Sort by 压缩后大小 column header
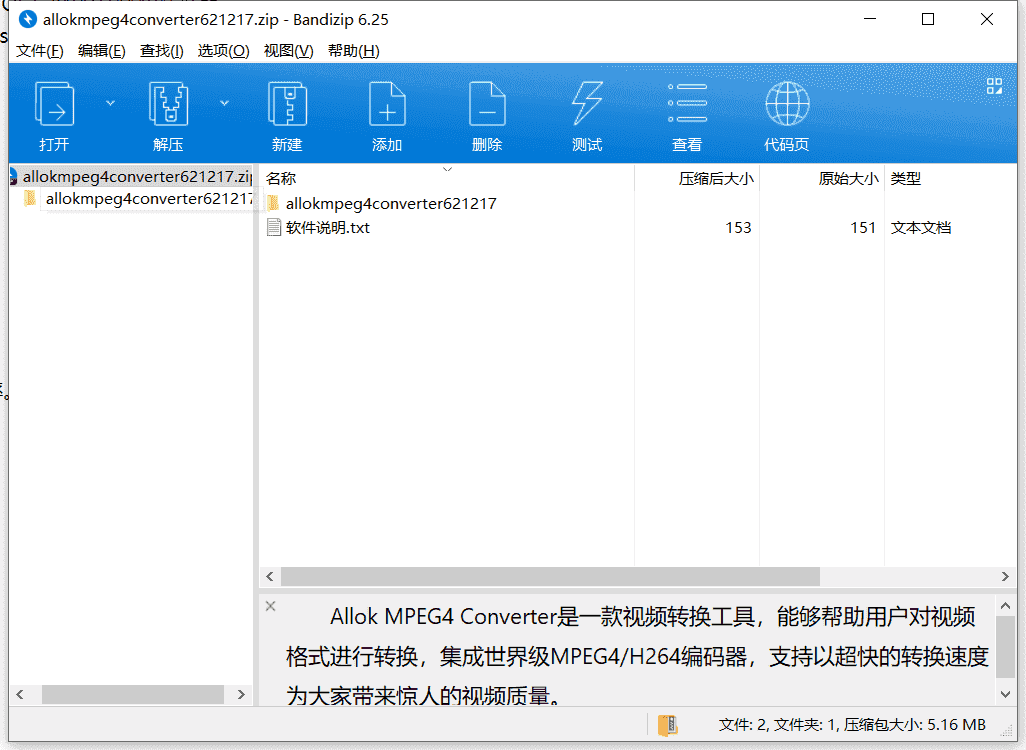This screenshot has width=1026, height=750. [x=716, y=179]
